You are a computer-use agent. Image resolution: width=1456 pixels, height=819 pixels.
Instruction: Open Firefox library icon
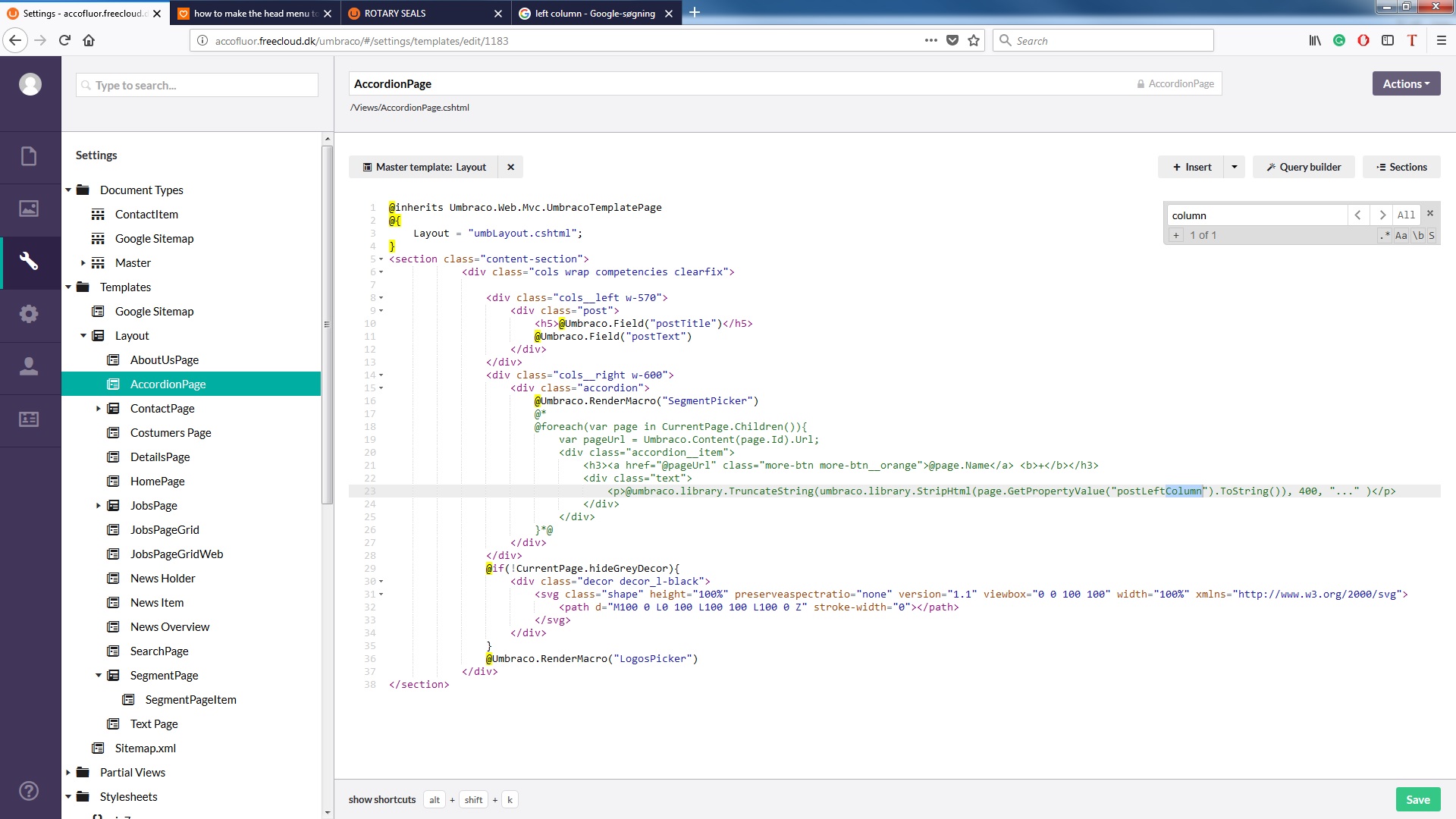1315,40
